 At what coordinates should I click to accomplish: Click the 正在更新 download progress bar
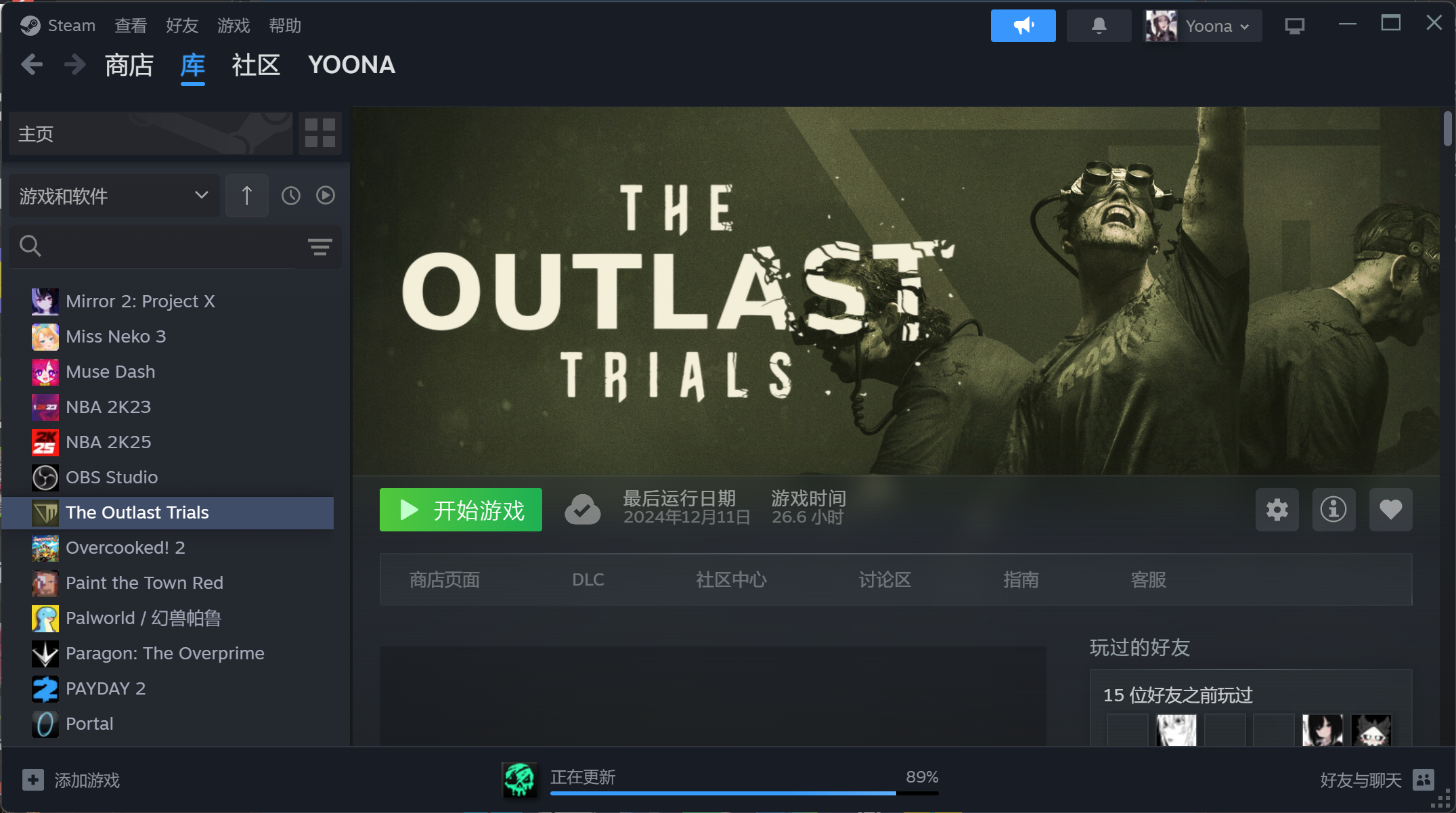click(x=745, y=793)
